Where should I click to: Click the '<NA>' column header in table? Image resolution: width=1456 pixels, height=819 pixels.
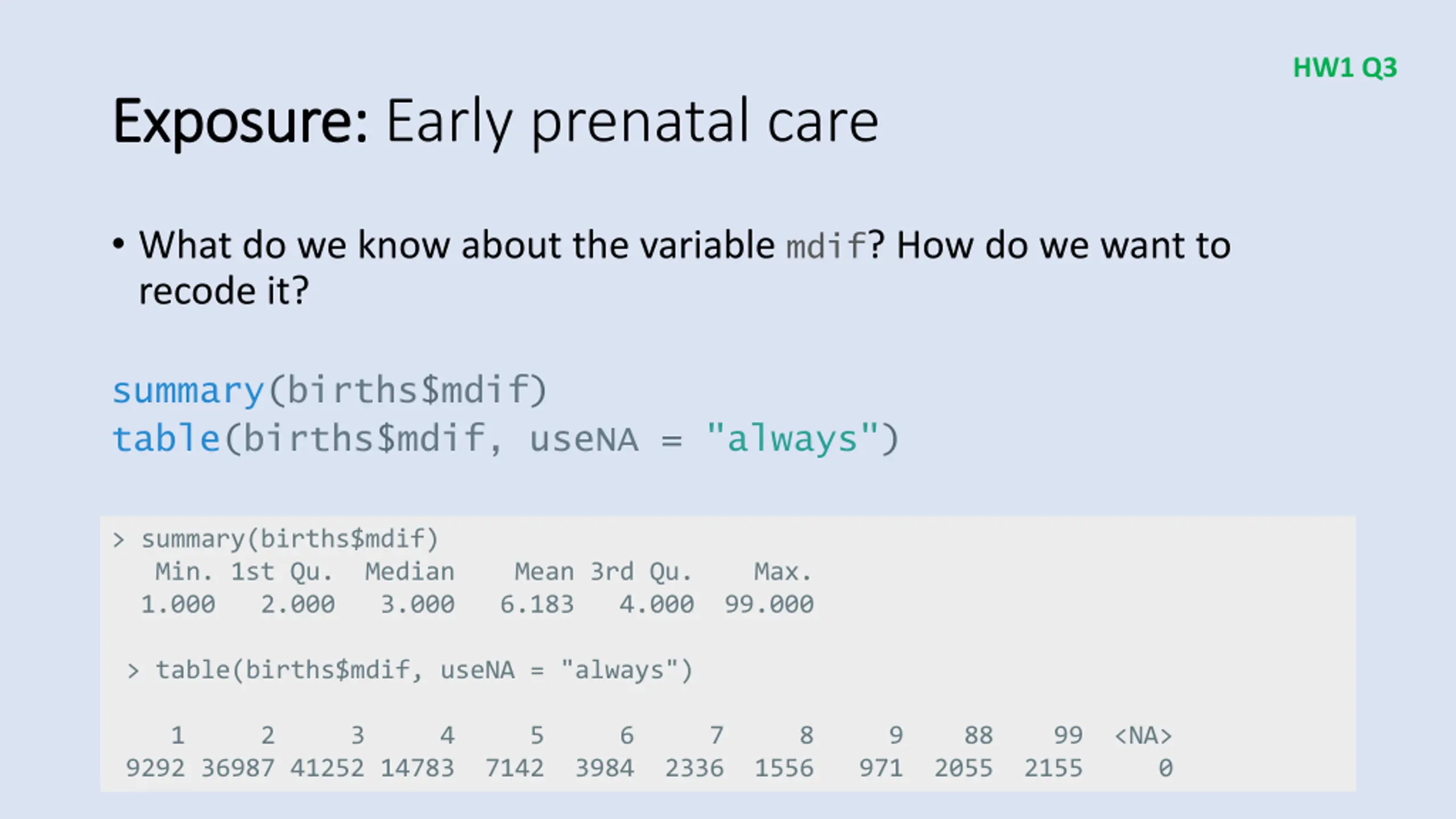1143,736
